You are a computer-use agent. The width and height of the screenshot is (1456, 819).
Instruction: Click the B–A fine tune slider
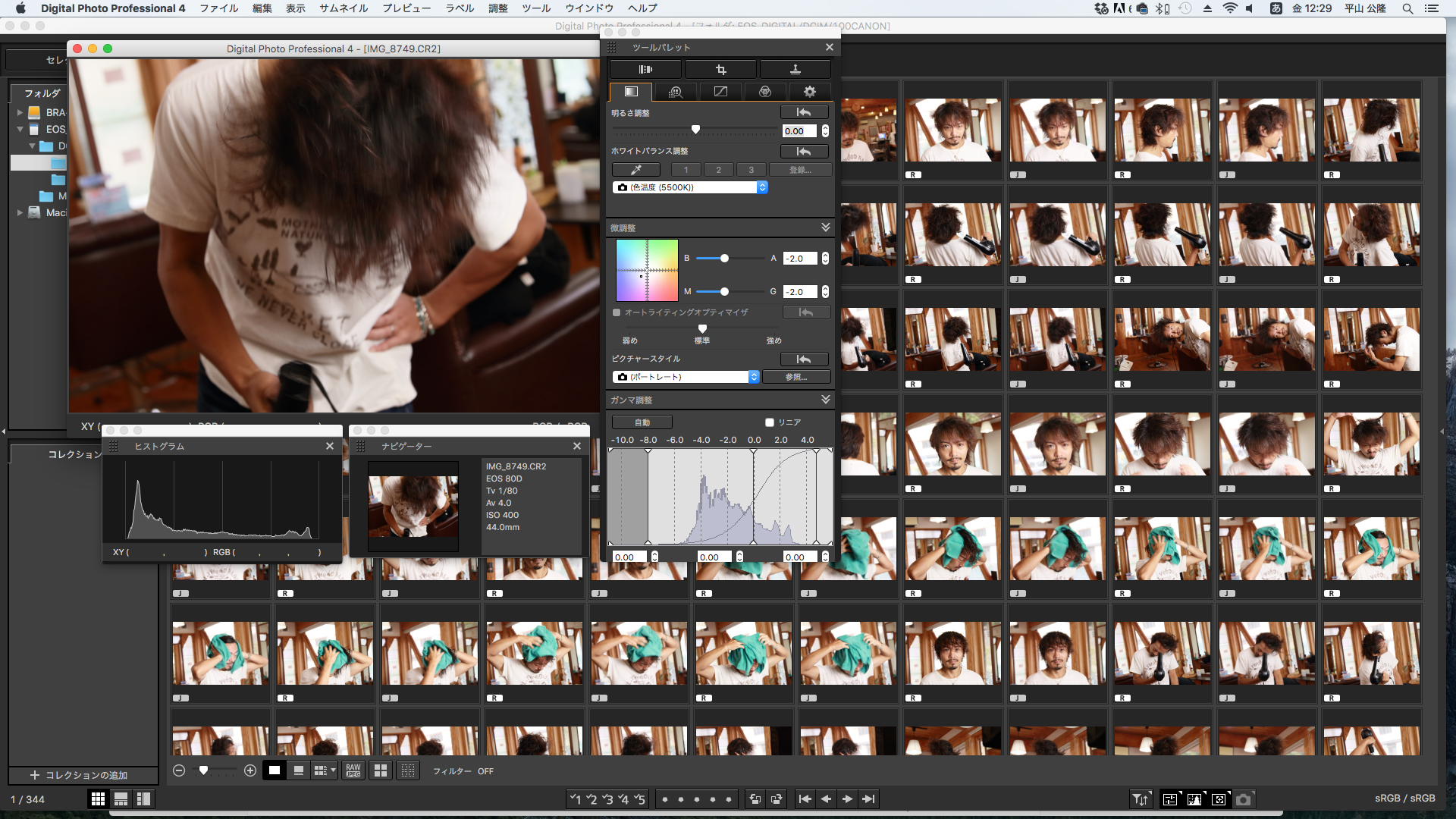pyautogui.click(x=731, y=259)
